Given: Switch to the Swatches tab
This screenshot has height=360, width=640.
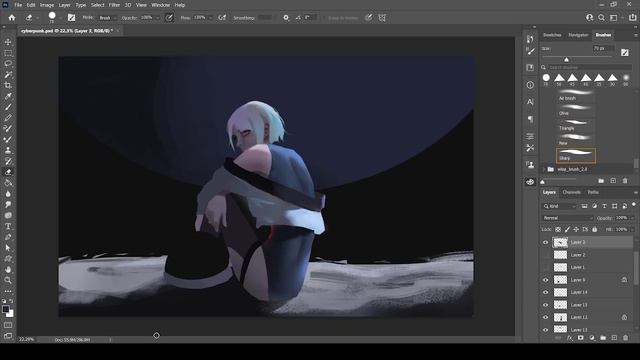Looking at the screenshot, I should click(x=552, y=35).
